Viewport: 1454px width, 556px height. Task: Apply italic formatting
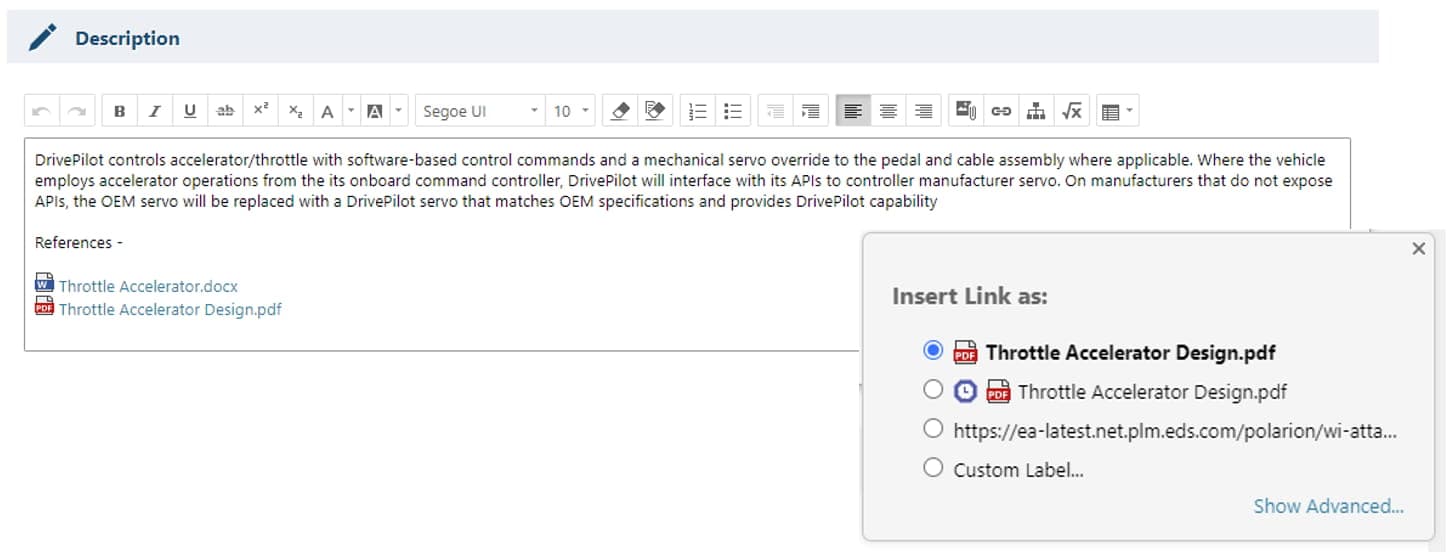(154, 112)
